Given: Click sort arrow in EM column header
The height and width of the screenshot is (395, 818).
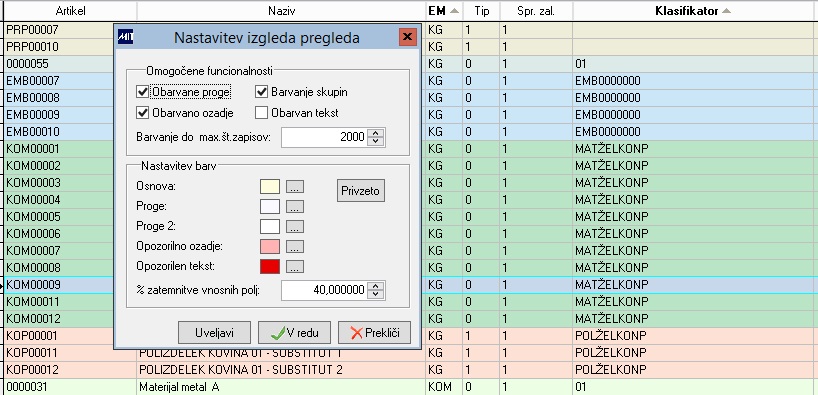Looking at the screenshot, I should tap(454, 11).
